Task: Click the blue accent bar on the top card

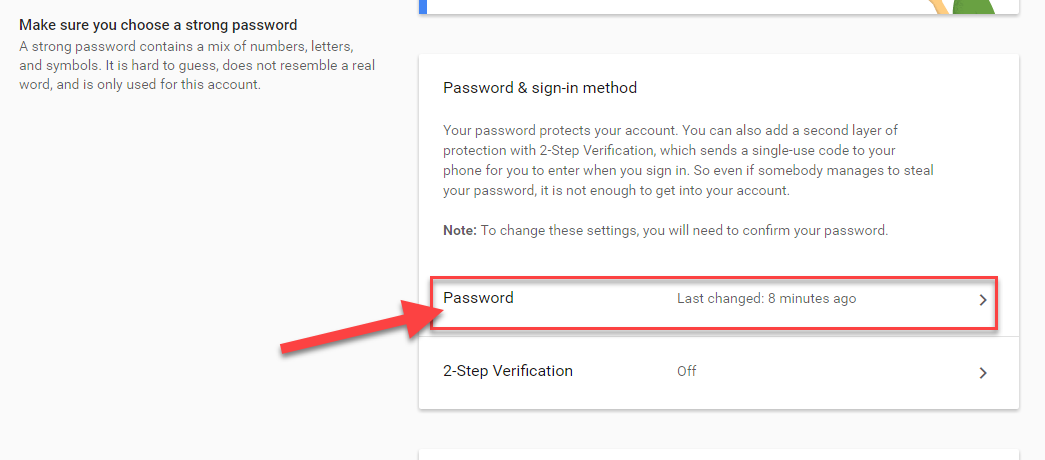Action: [x=423, y=6]
